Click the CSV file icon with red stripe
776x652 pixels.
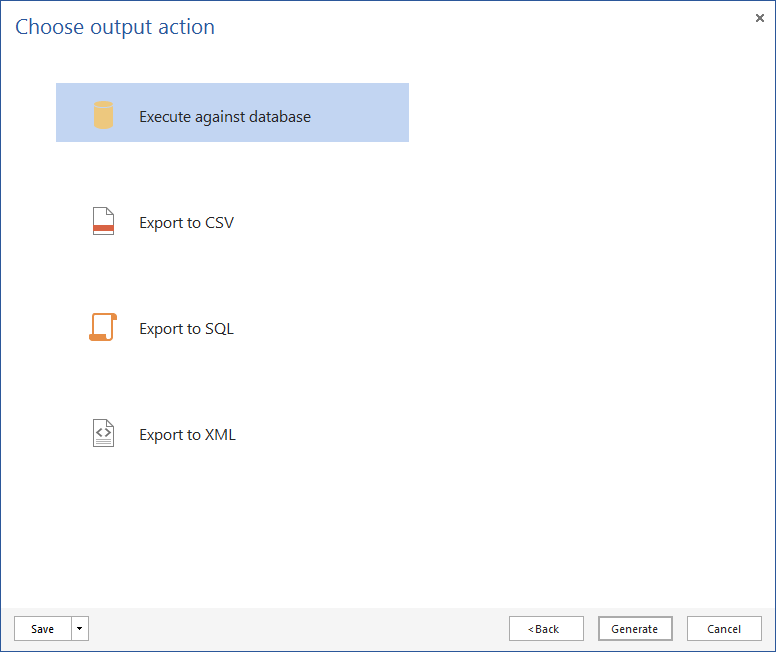(x=103, y=221)
